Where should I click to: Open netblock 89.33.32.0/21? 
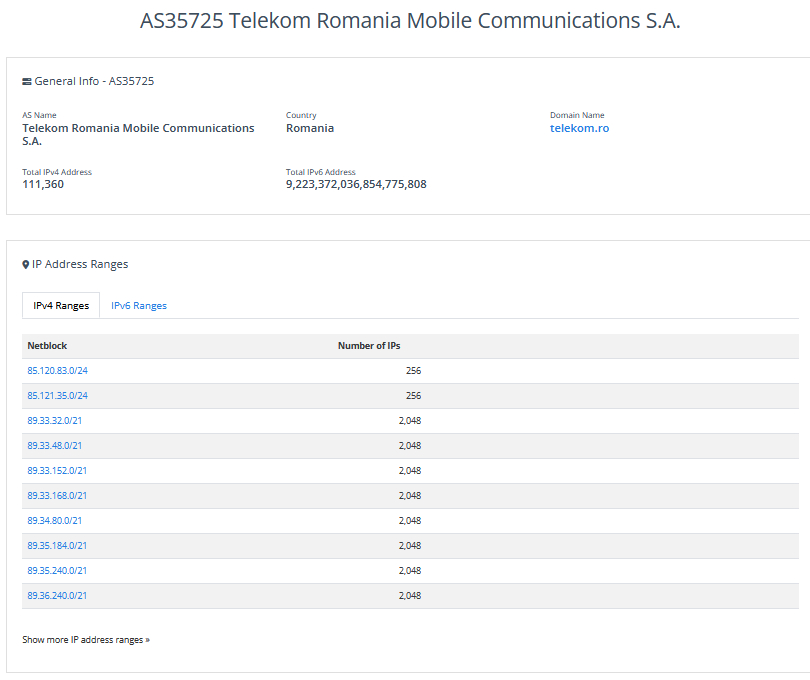54,421
